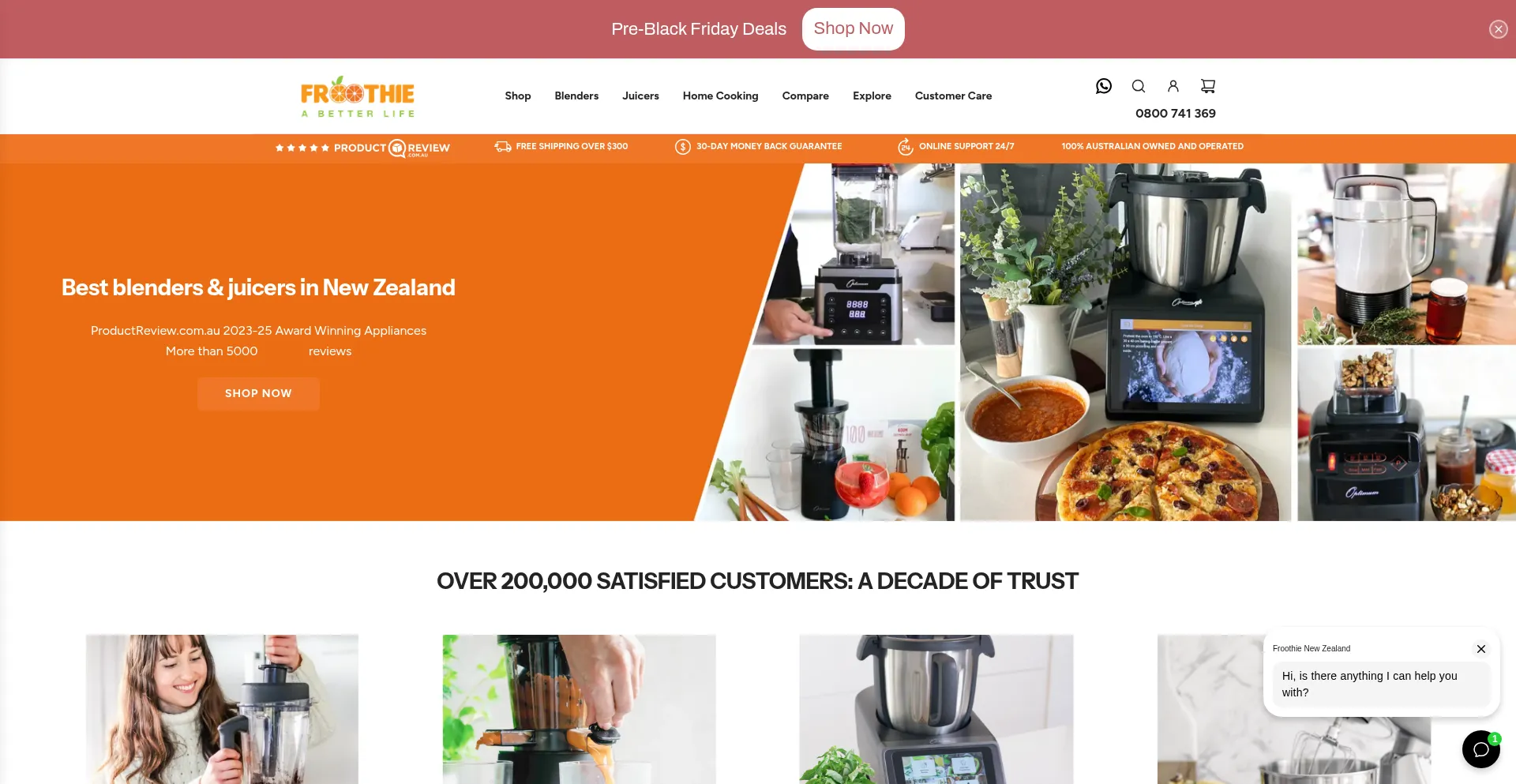The image size is (1516, 784).
Task: Open the account profile icon
Action: [x=1173, y=86]
